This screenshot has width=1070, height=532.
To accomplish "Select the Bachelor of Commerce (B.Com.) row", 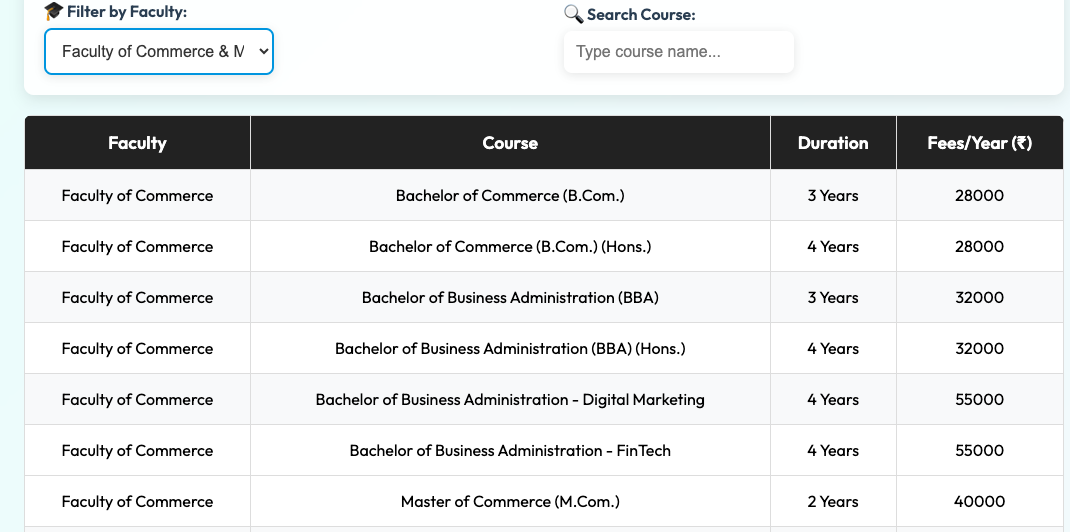I will pyautogui.click(x=544, y=195).
